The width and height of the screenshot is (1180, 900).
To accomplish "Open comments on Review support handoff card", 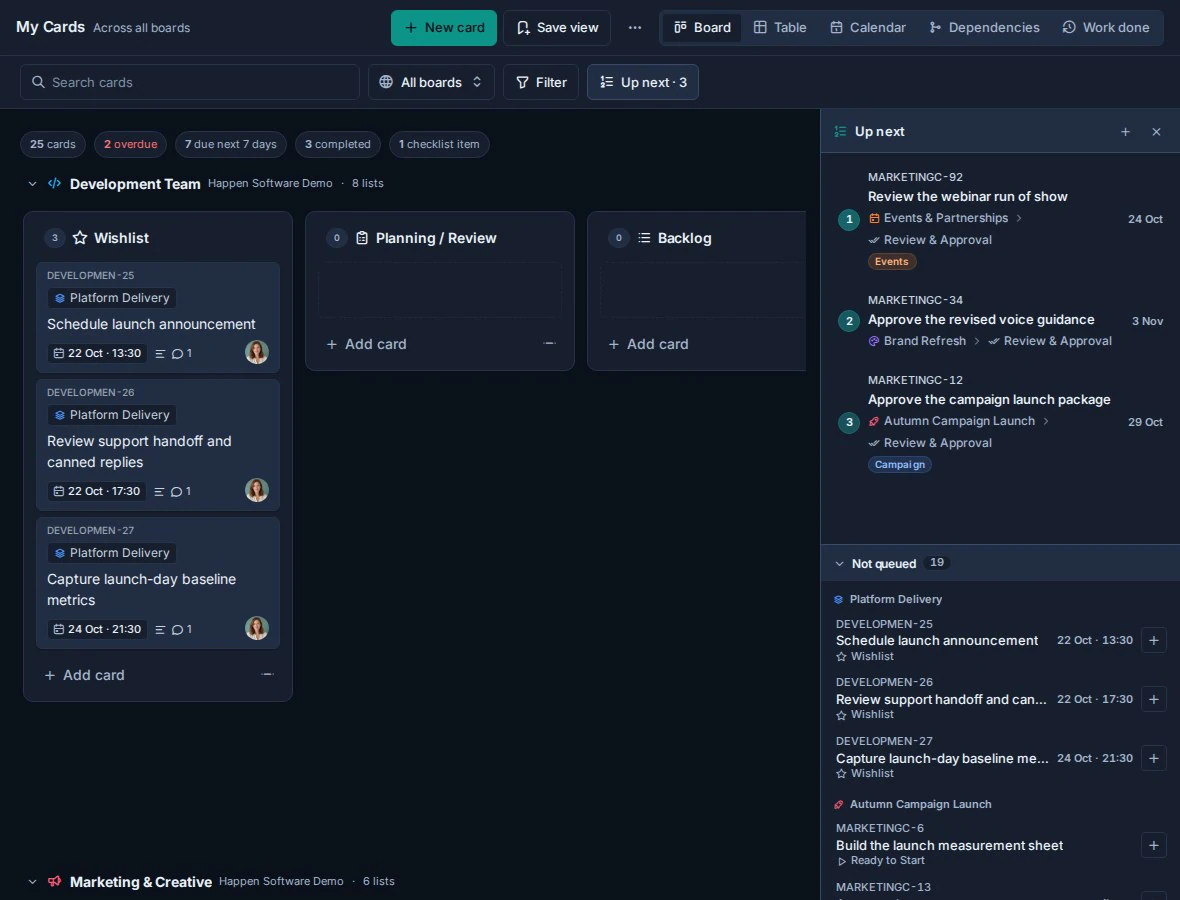I will pyautogui.click(x=181, y=491).
